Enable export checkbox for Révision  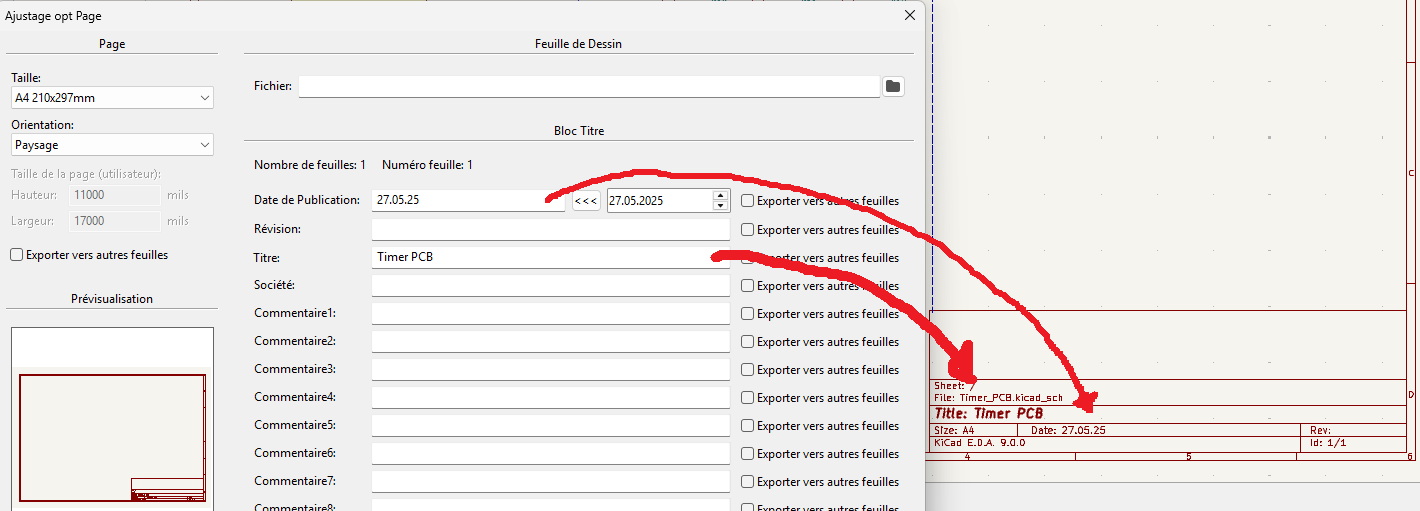point(747,230)
